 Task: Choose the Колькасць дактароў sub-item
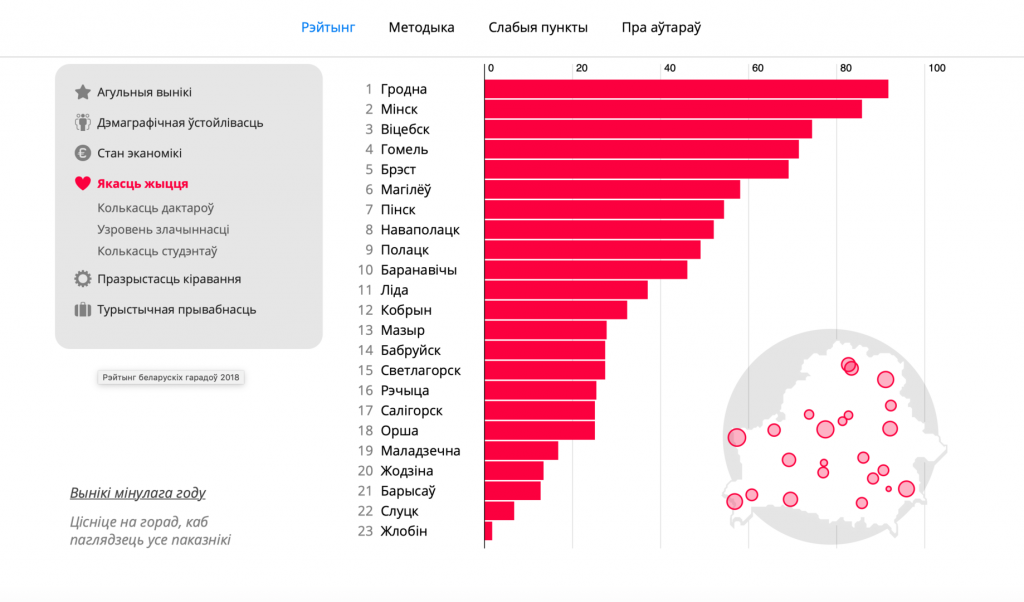pyautogui.click(x=155, y=208)
